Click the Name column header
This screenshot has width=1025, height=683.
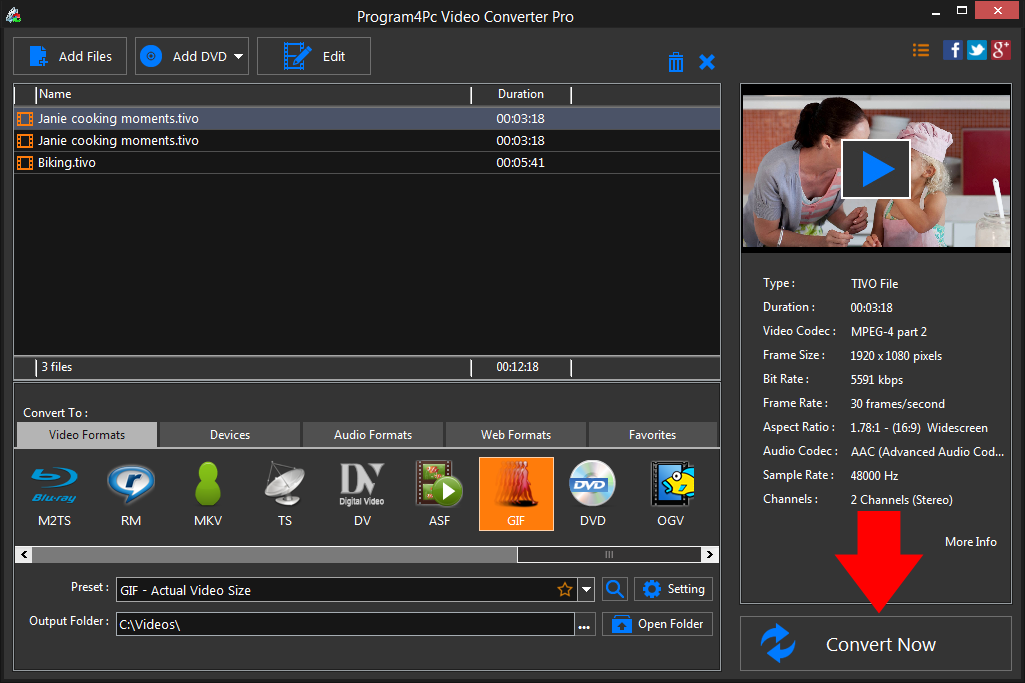pos(254,94)
